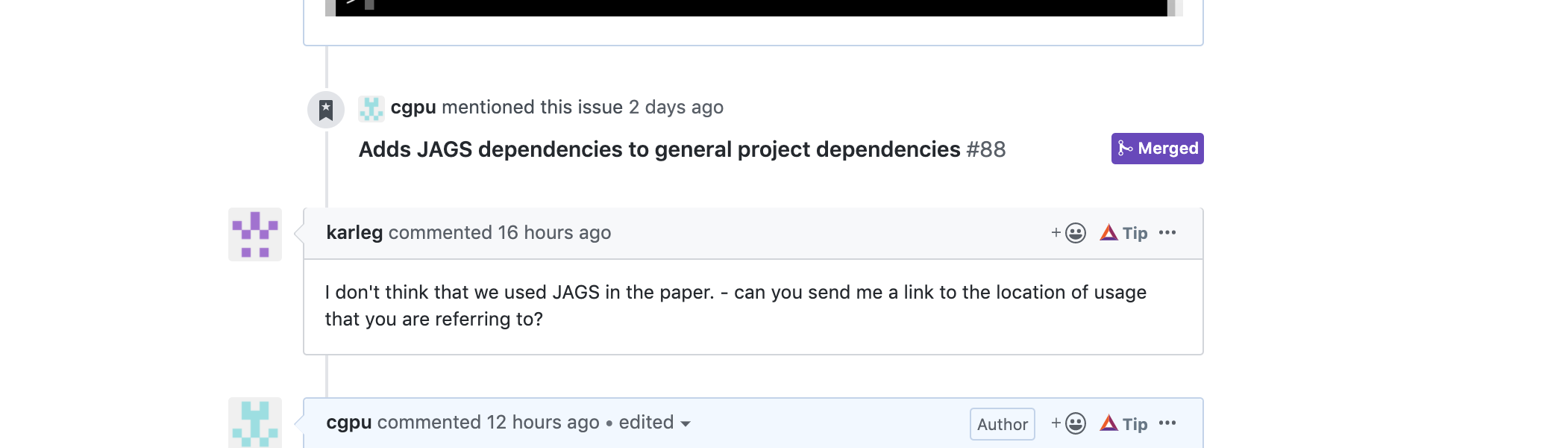Image resolution: width=1568 pixels, height=448 pixels.
Task: Click the Merged status badge
Action: (1156, 148)
